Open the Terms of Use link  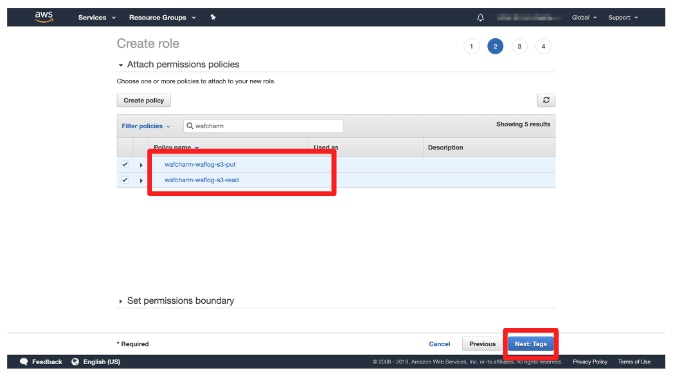634,362
